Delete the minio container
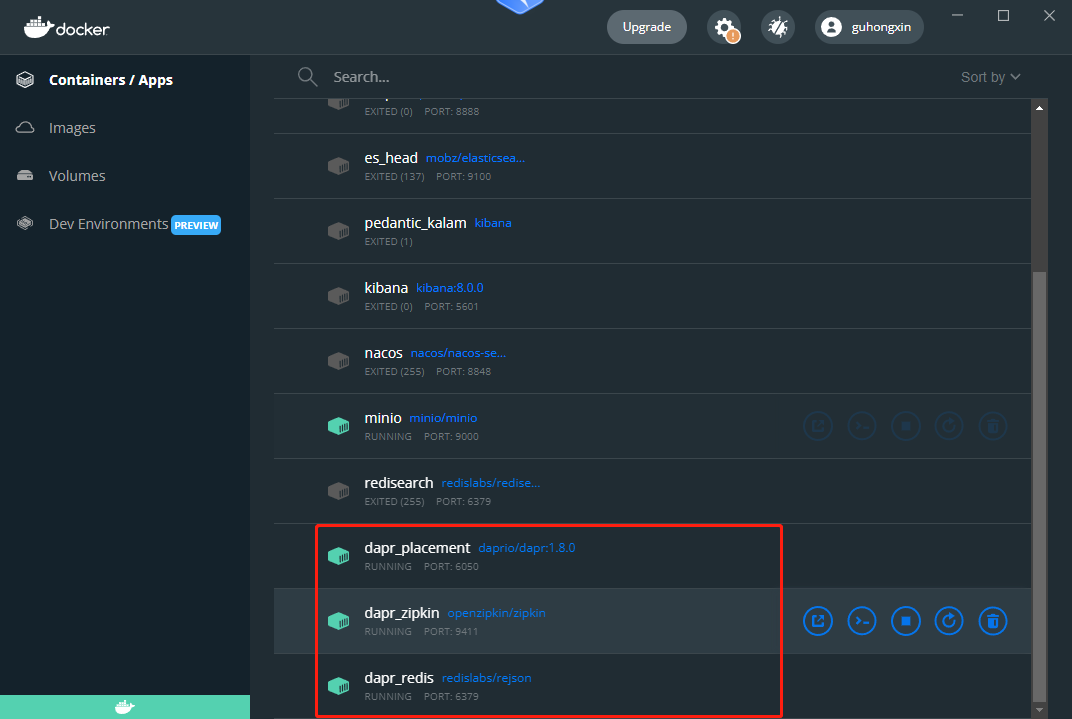 coord(993,426)
